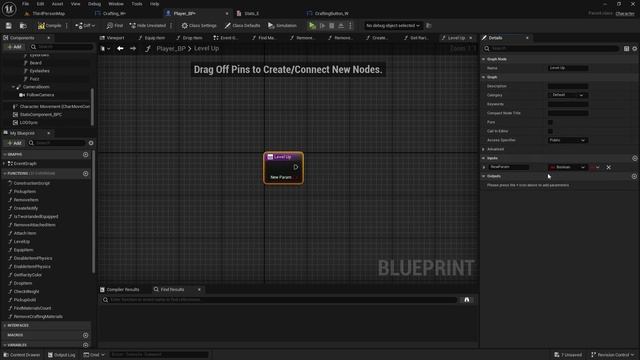
Task: Toggle the Pure checkbox
Action: [x=550, y=122]
